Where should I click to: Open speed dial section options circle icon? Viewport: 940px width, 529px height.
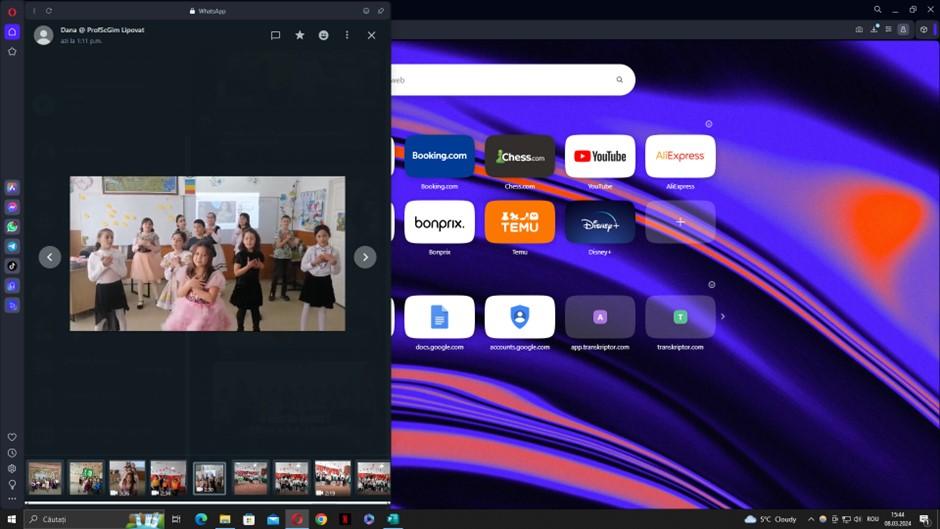pos(709,124)
